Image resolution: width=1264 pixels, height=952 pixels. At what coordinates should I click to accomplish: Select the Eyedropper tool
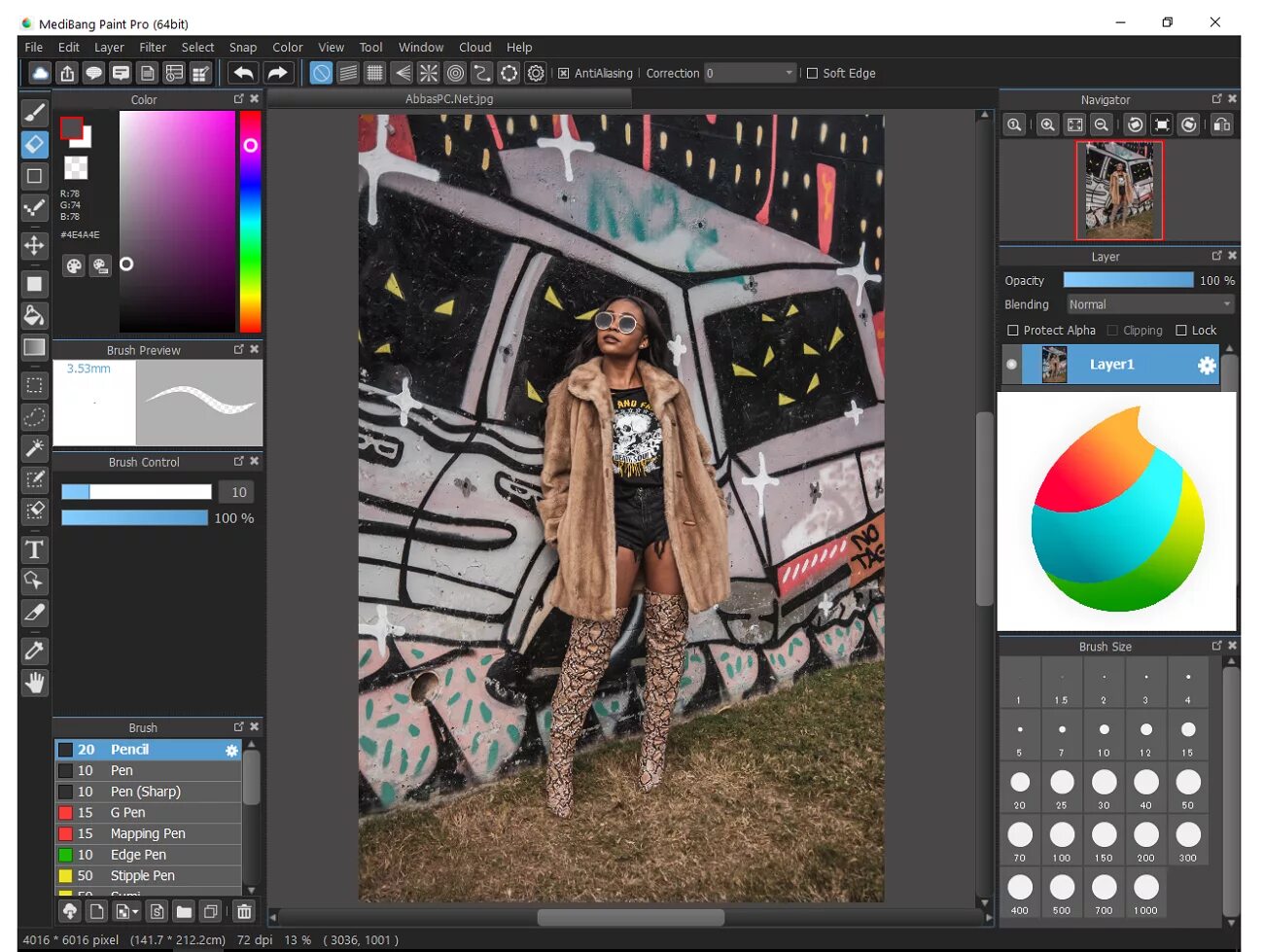[x=34, y=651]
